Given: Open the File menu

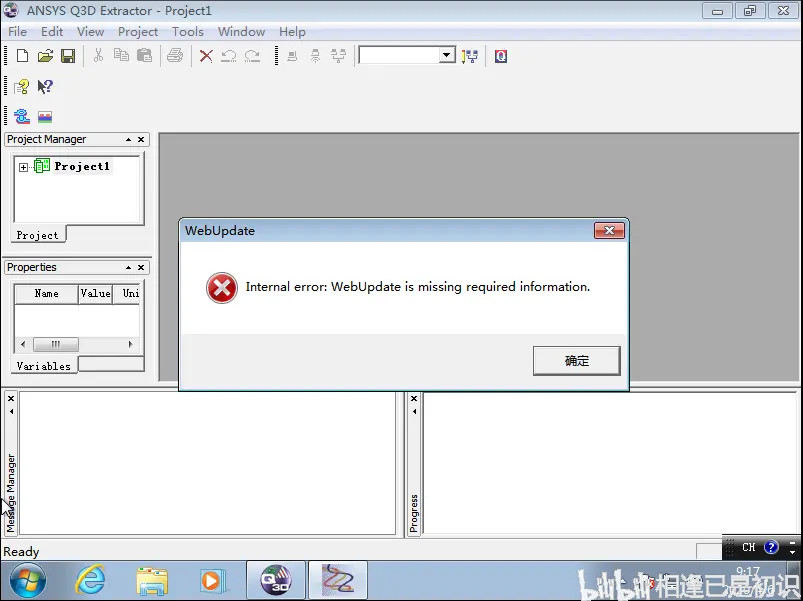Looking at the screenshot, I should 17,32.
